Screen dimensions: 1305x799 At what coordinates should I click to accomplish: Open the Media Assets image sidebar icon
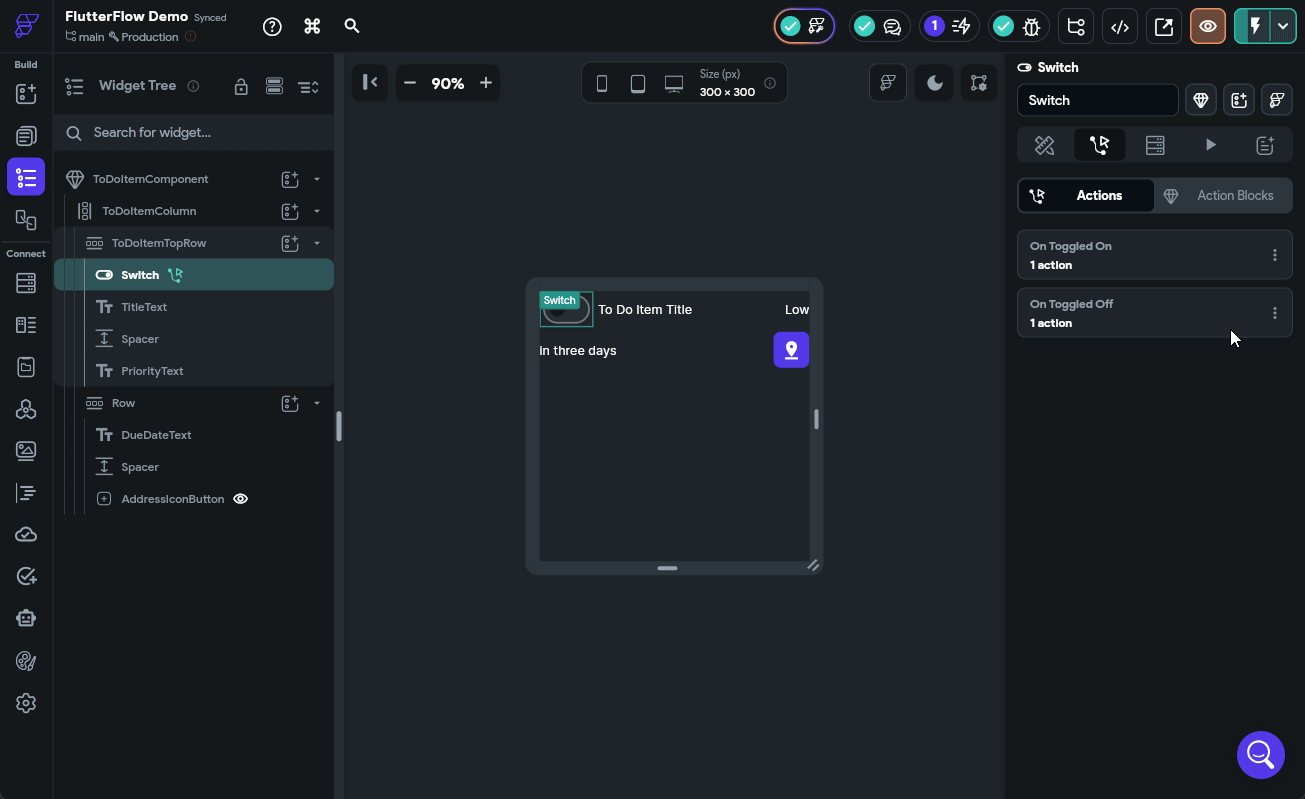tap(26, 451)
